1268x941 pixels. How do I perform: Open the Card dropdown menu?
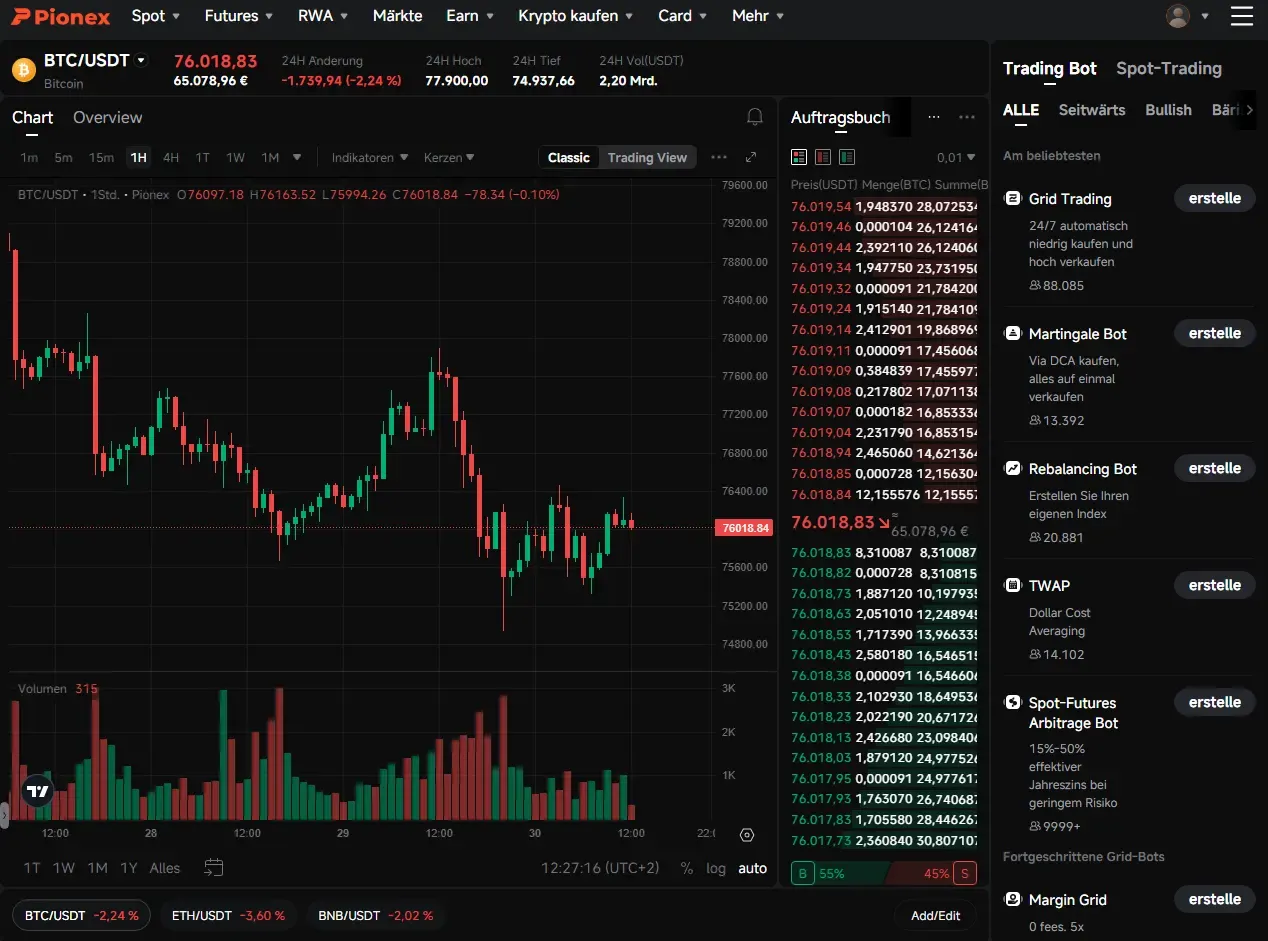click(x=683, y=16)
